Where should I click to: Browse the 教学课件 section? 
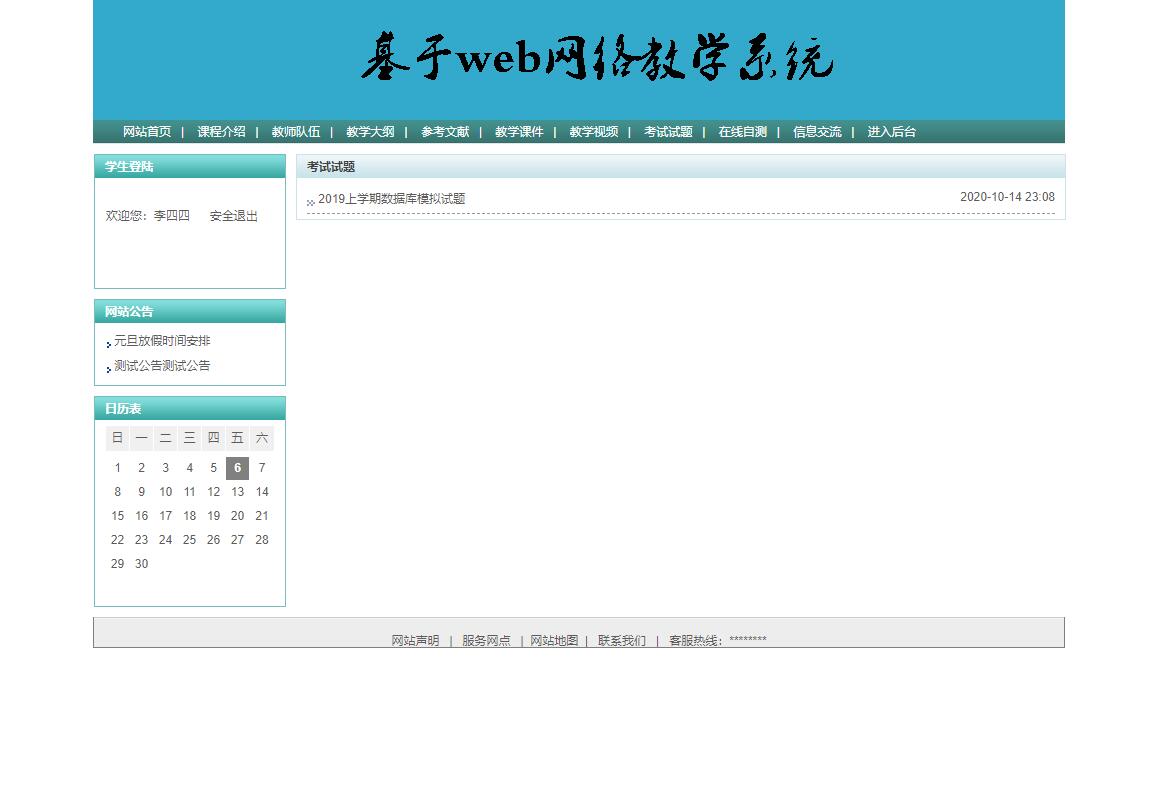coord(519,131)
